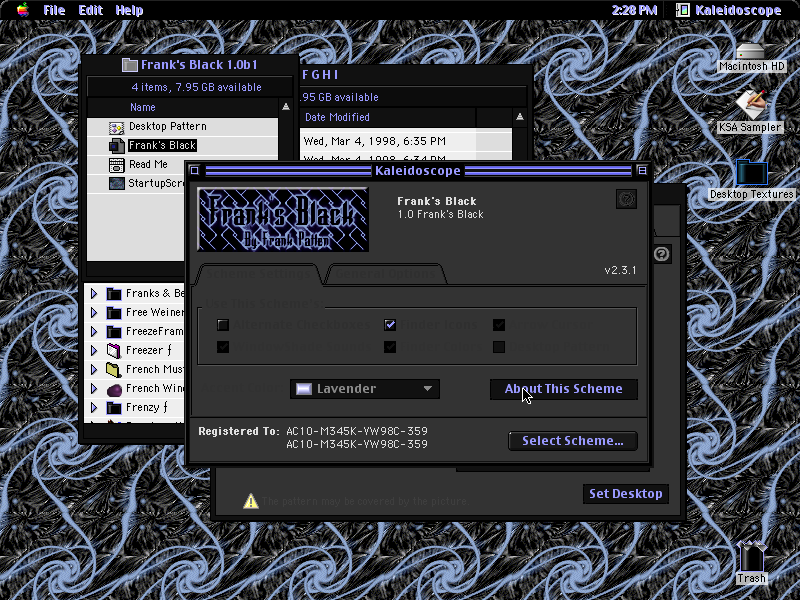Sort by the Date Modified column header
This screenshot has height=600, width=800.
click(x=388, y=117)
